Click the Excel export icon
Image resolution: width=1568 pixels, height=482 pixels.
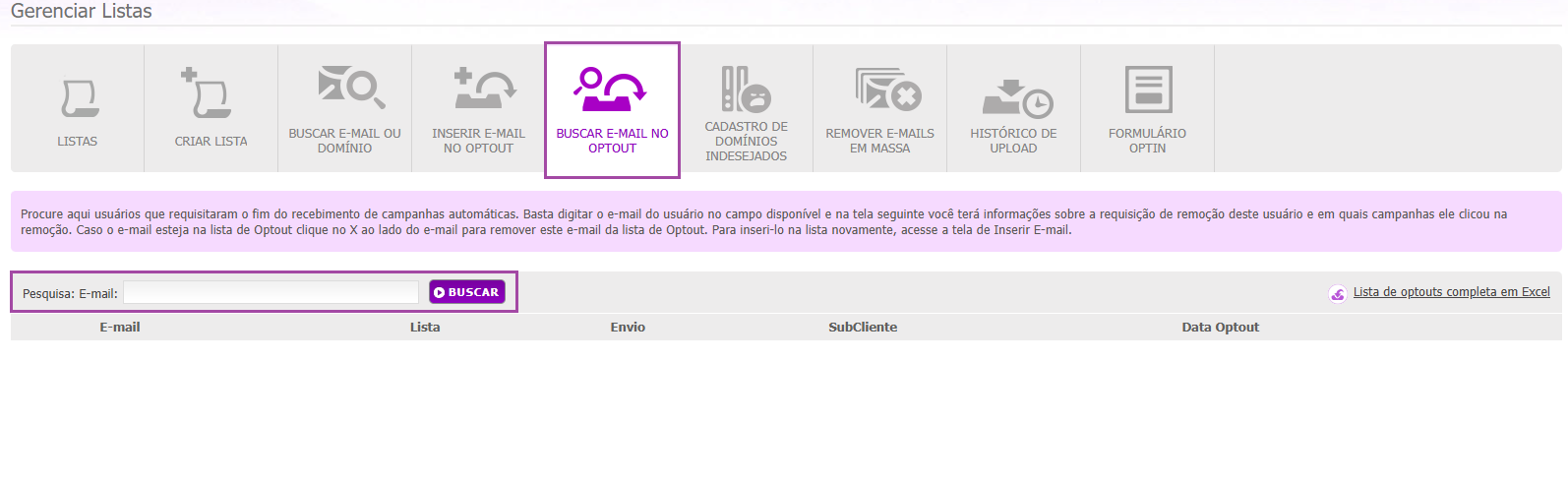[1338, 293]
